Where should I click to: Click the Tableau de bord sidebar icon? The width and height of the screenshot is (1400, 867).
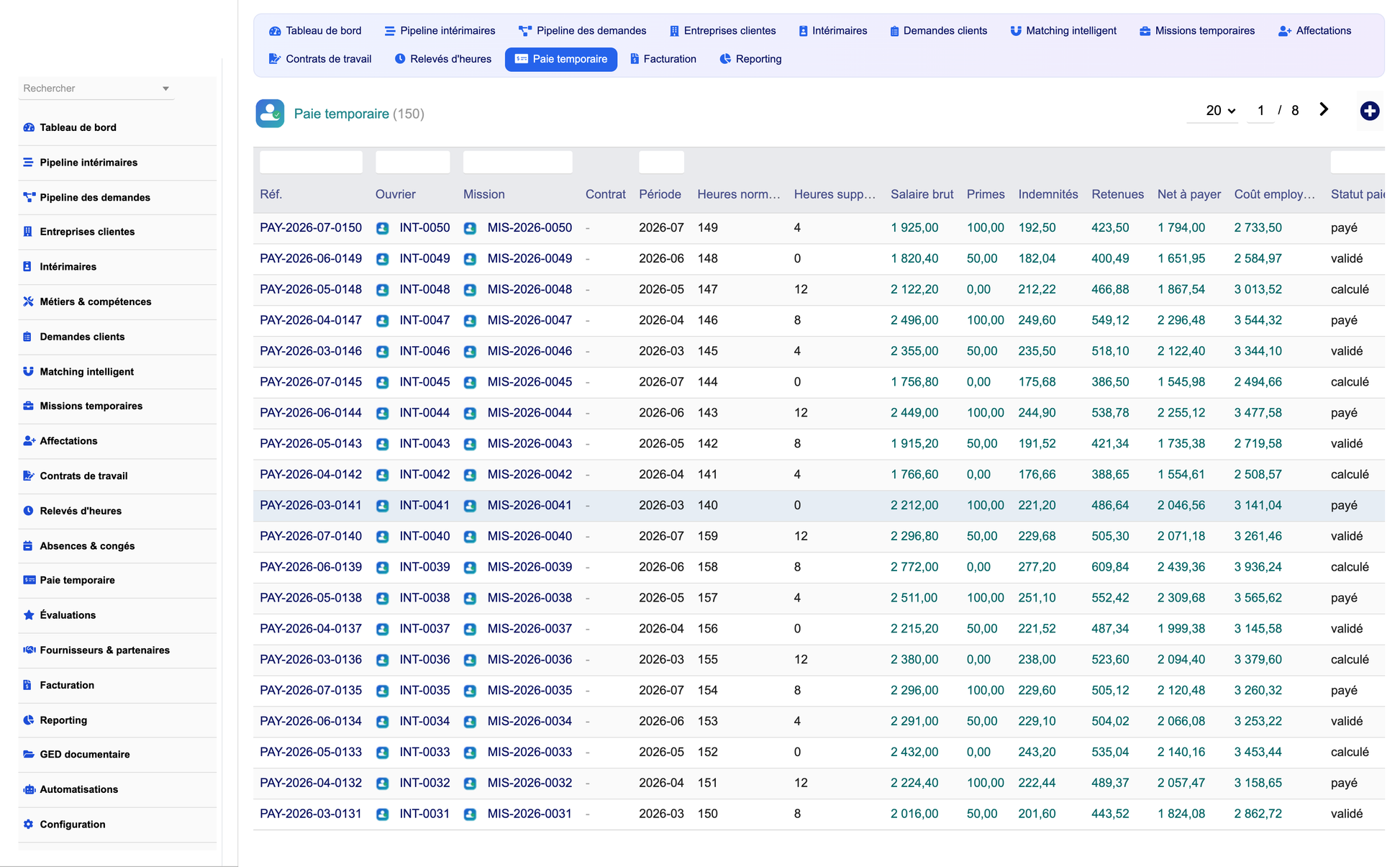[29, 127]
